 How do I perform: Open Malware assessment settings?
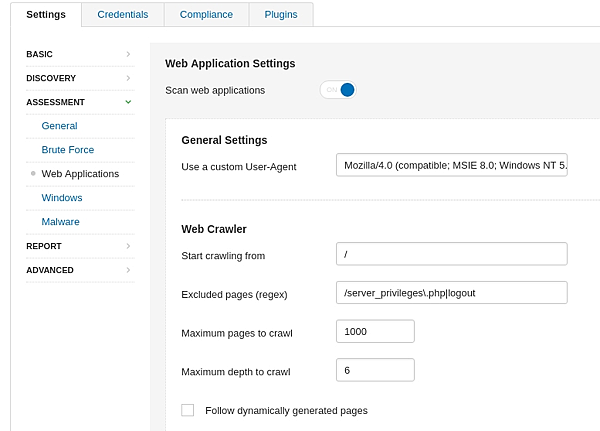tap(60, 222)
